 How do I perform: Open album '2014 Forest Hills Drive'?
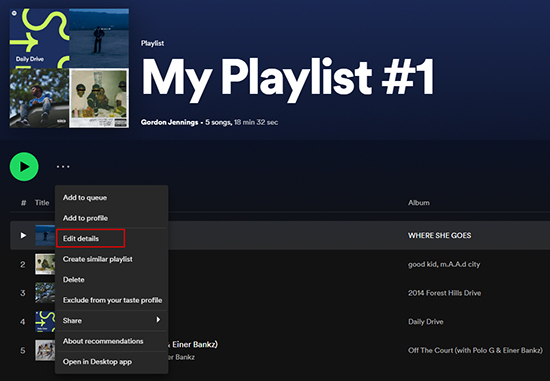[444, 293]
